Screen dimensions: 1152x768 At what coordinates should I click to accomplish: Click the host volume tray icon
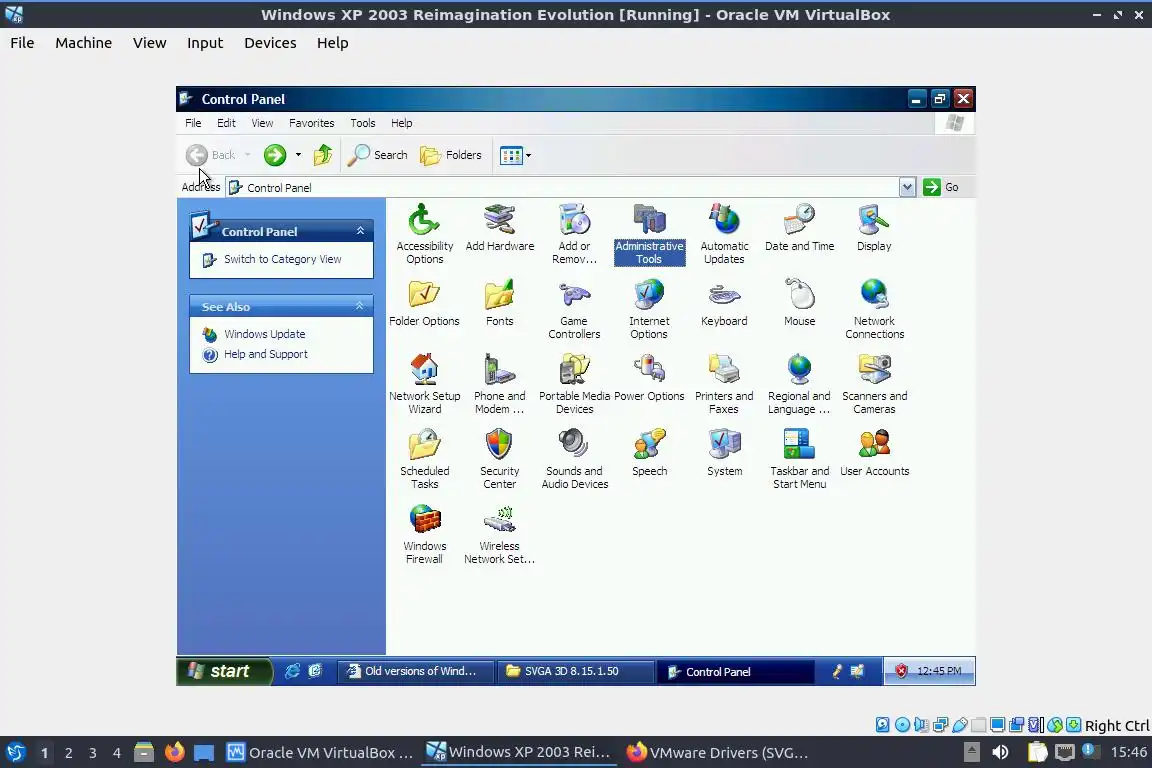(1000, 753)
